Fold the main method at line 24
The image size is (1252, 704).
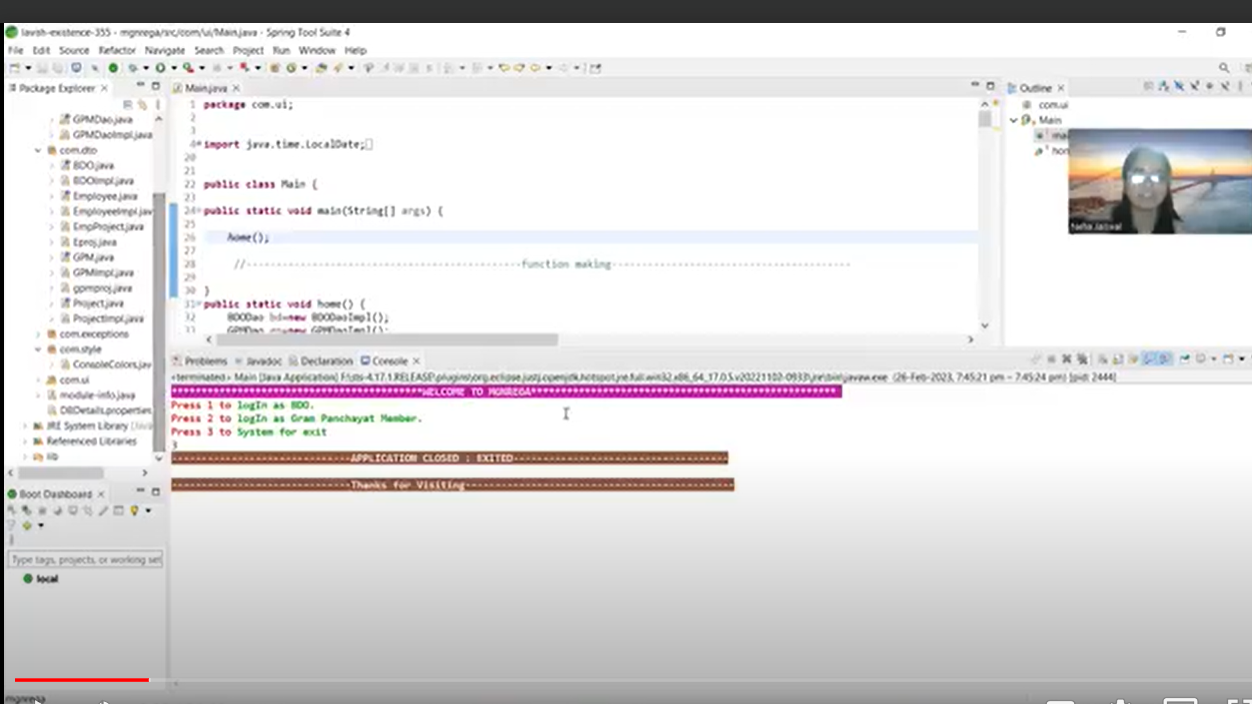pos(198,211)
